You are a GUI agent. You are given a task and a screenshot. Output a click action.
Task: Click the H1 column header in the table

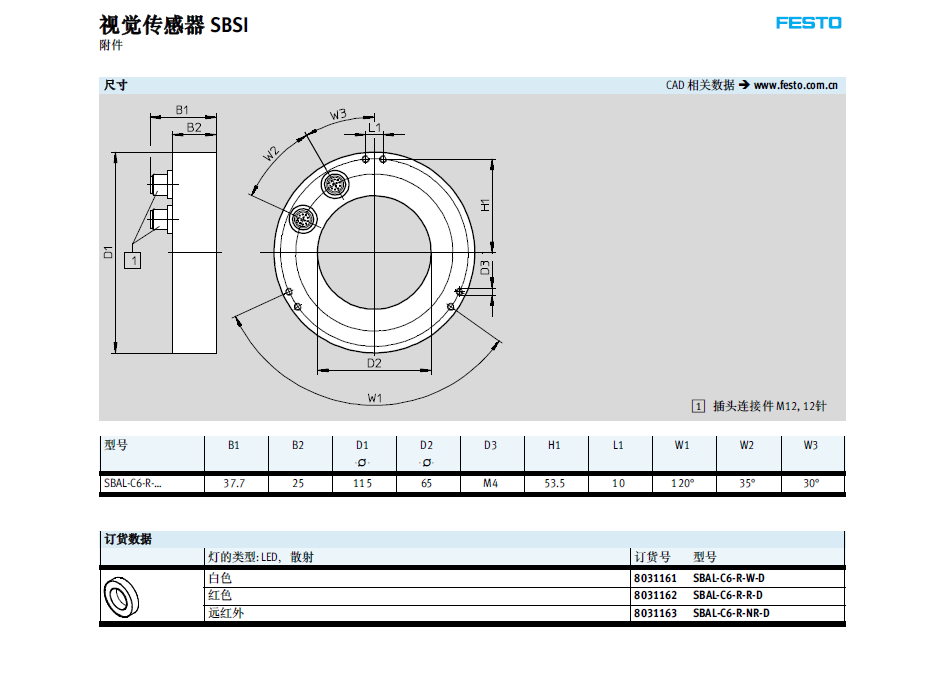click(554, 445)
